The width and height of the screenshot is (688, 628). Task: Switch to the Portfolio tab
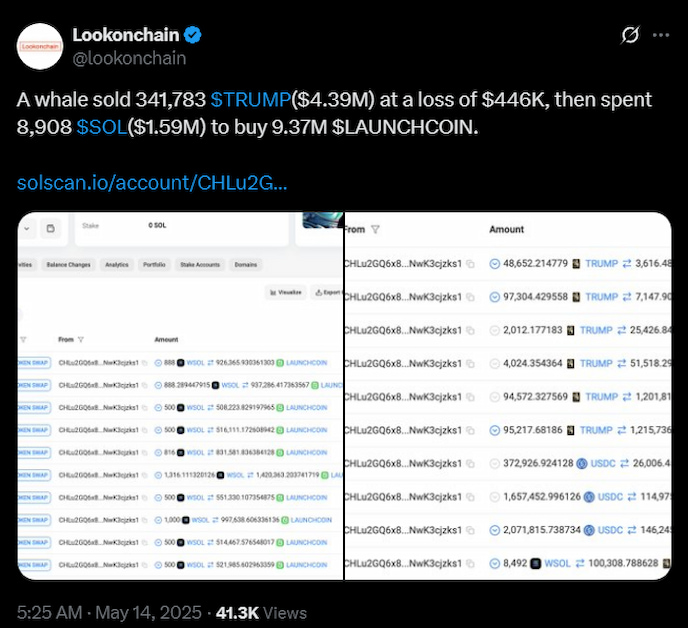point(154,265)
